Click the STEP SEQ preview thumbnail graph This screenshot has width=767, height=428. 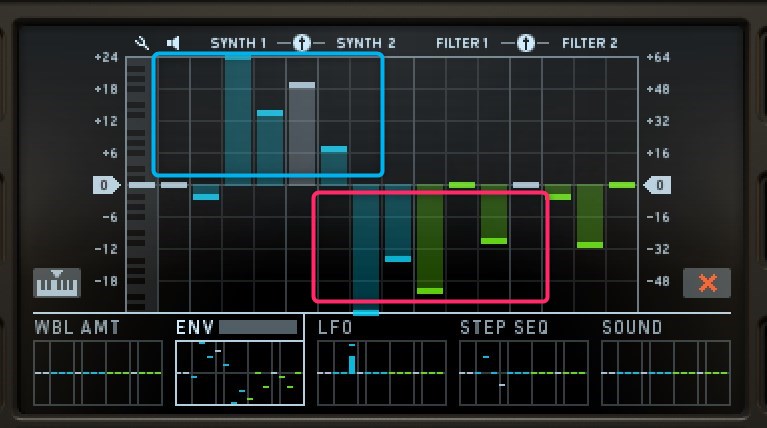tap(523, 372)
